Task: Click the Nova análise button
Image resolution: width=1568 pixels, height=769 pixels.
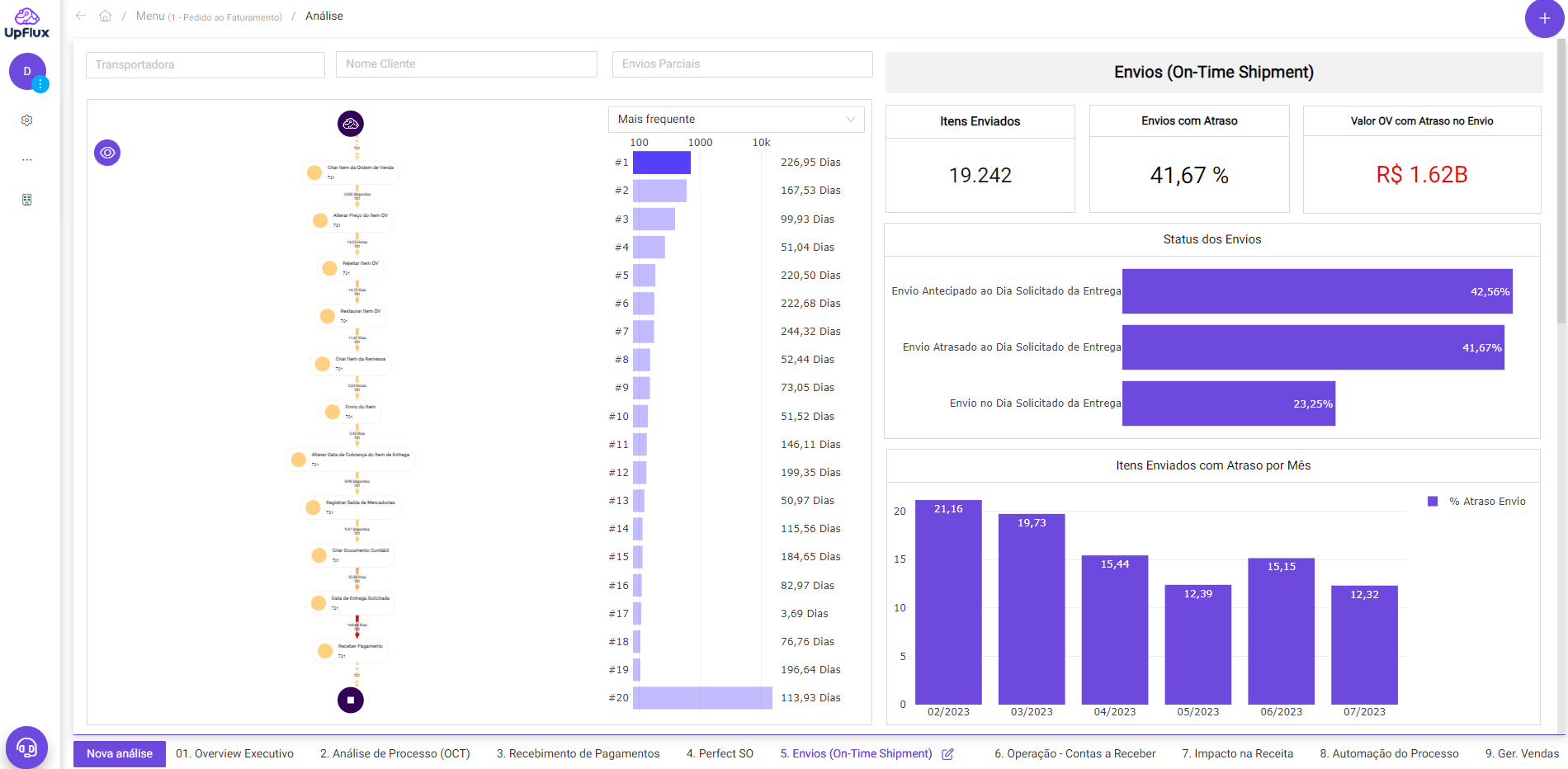Action: click(120, 754)
